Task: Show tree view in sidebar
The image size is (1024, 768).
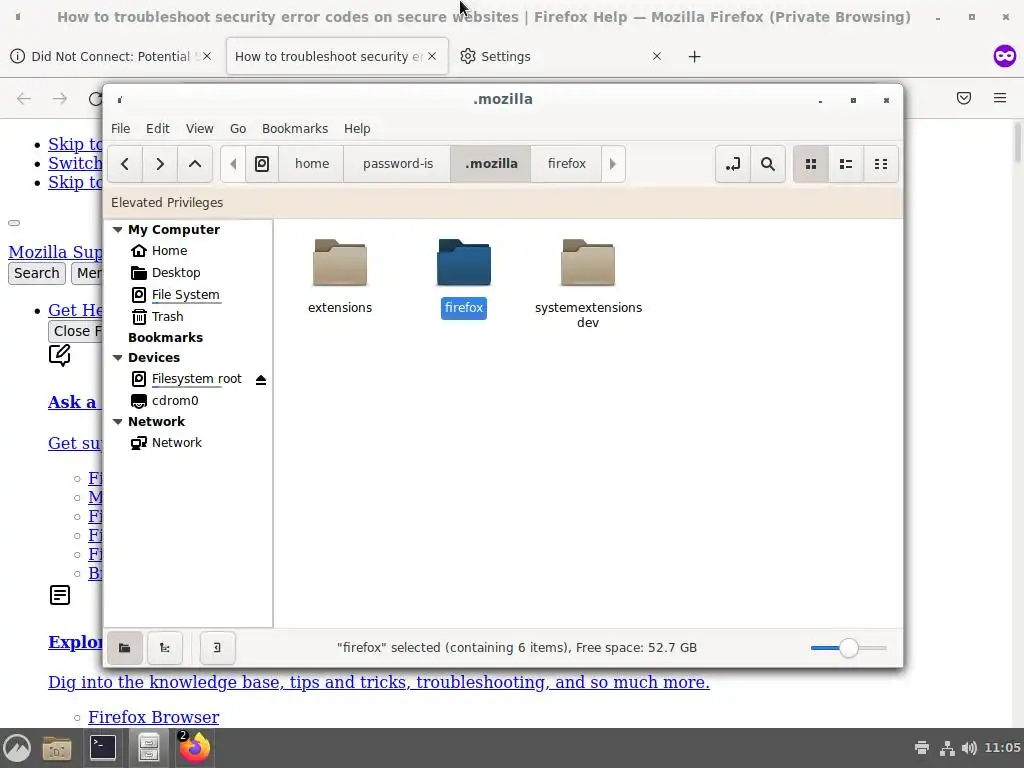Action: pos(165,648)
